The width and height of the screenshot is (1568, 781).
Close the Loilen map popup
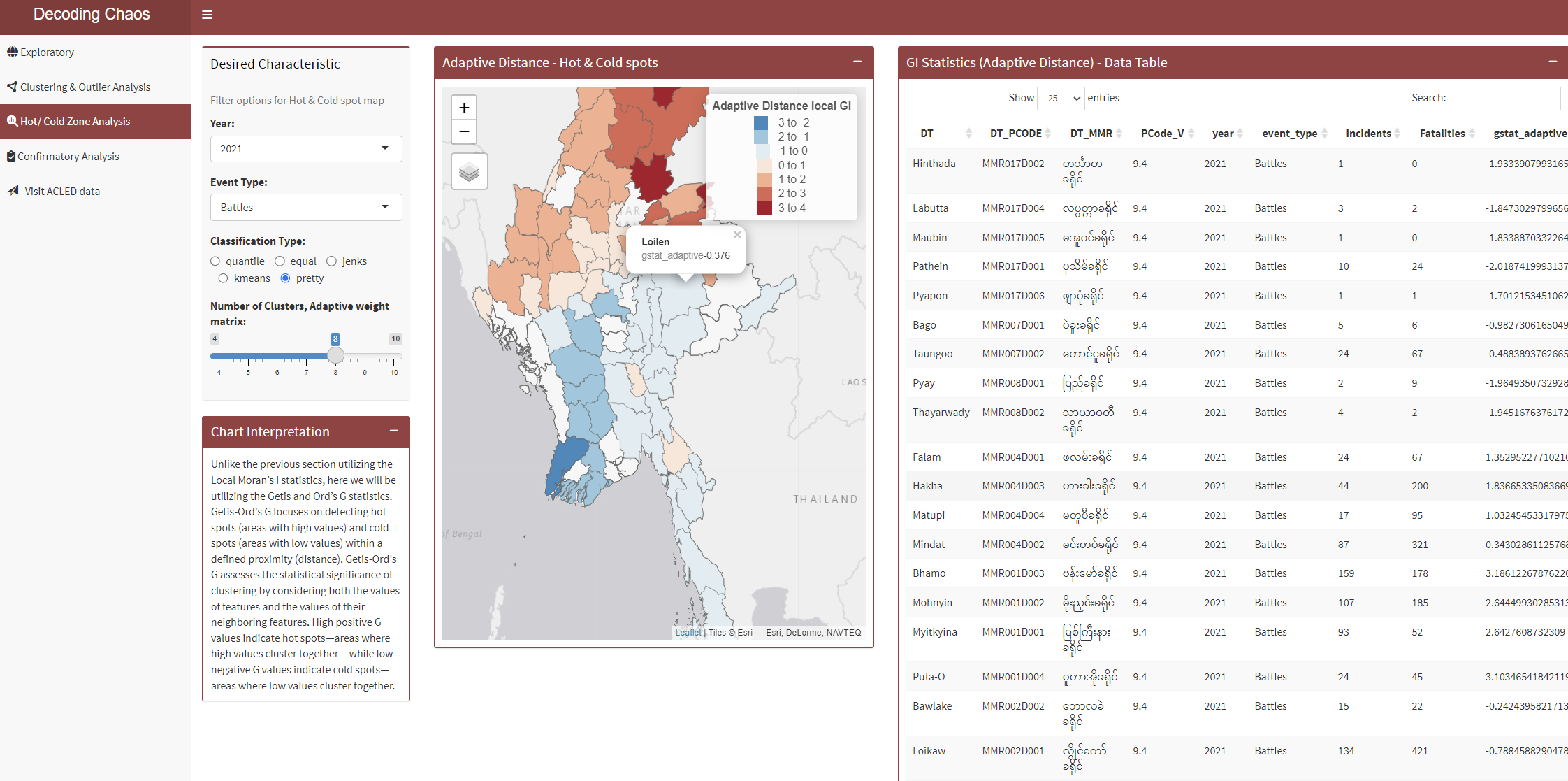[x=737, y=235]
